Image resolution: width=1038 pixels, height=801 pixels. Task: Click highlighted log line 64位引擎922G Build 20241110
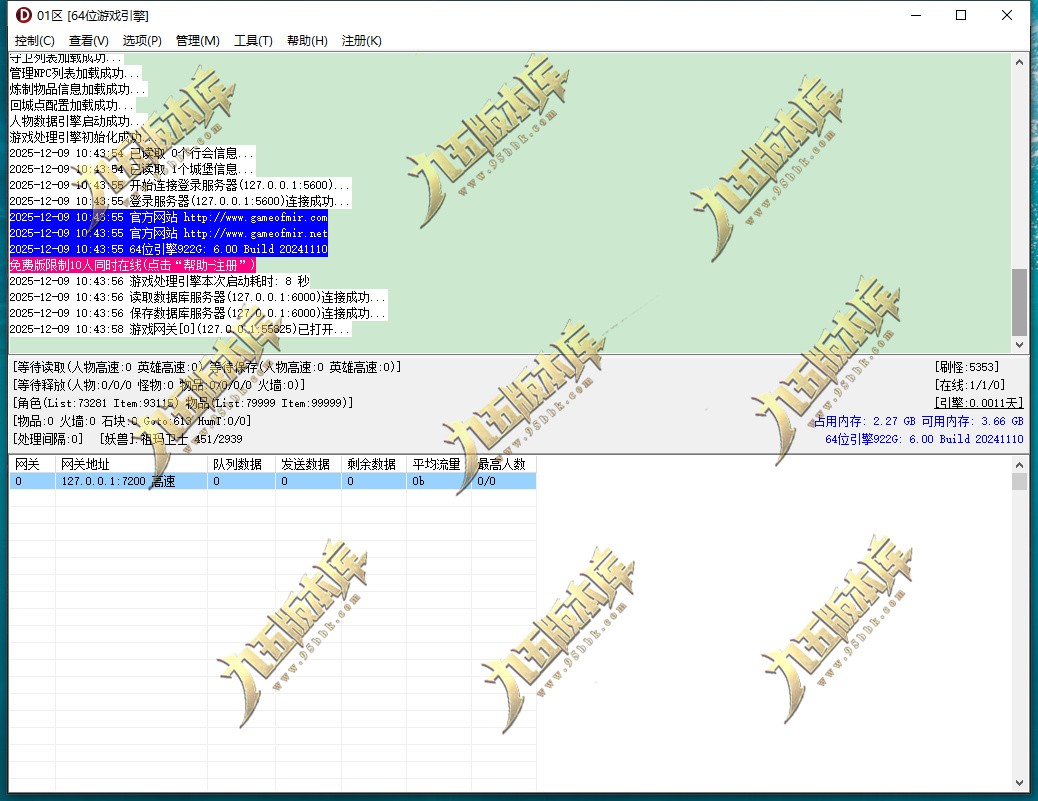(x=168, y=249)
